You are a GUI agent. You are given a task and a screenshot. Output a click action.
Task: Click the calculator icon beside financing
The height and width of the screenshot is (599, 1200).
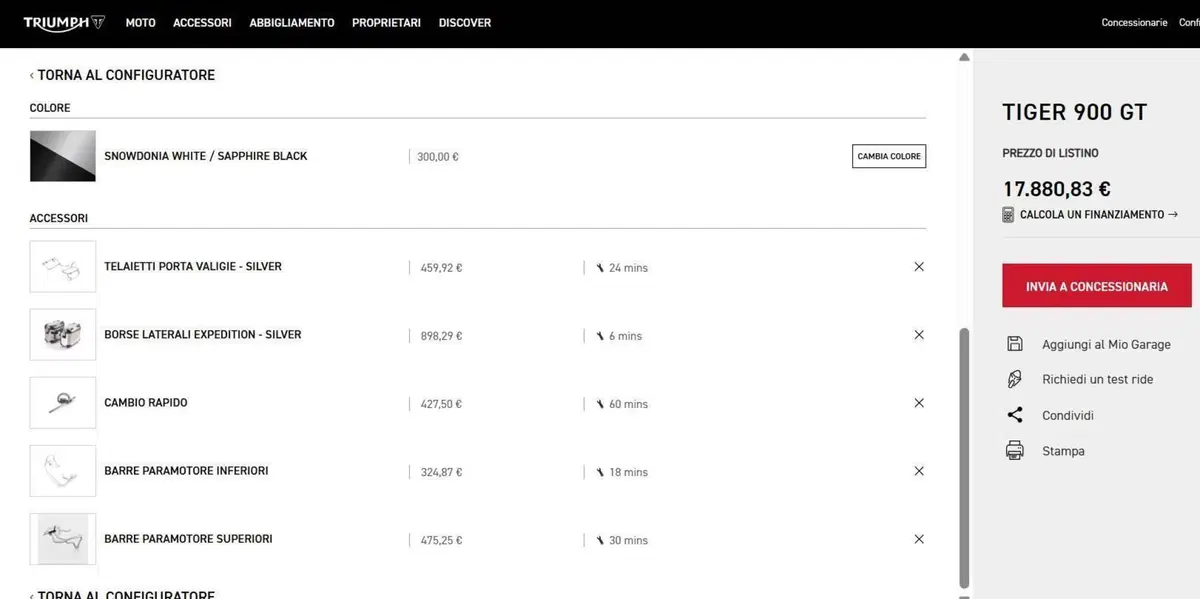click(x=1009, y=215)
